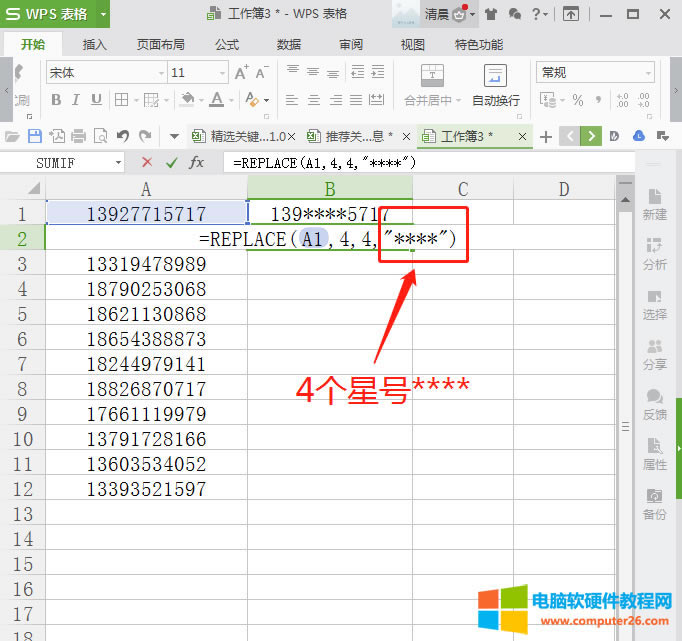Click the font color A swatch

pos(217,100)
